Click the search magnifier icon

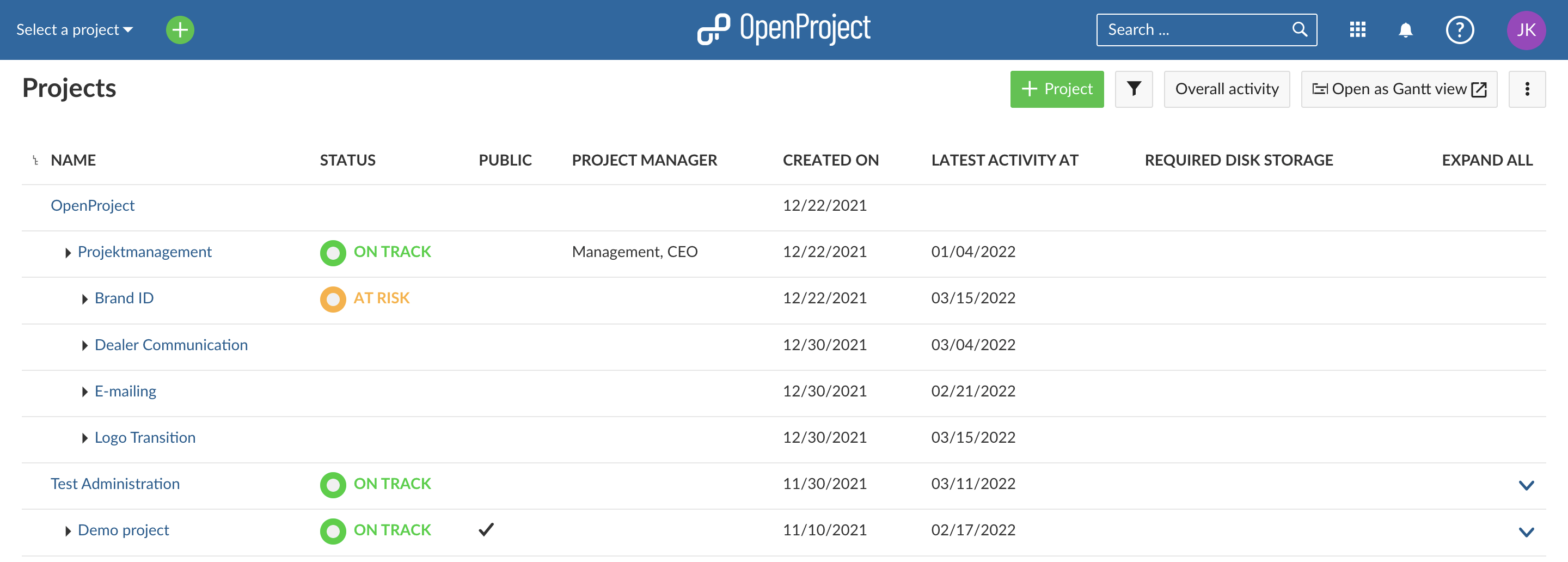tap(1300, 29)
